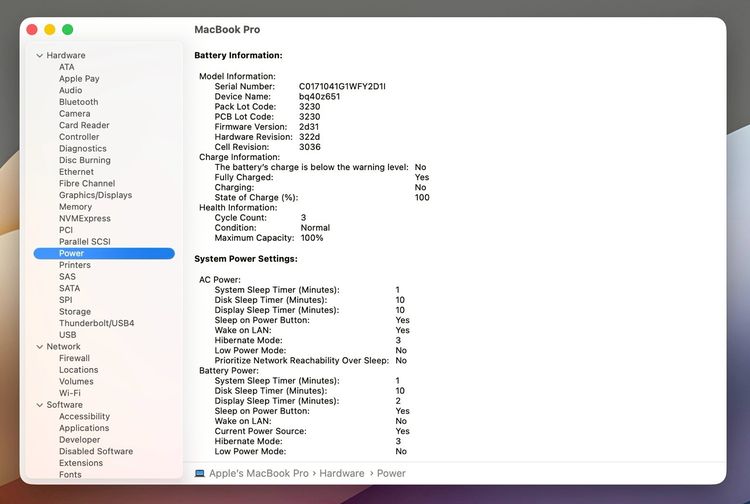Screen dimensions: 750x504
Task: Open the PCI sidebar item
Action: 66,230
